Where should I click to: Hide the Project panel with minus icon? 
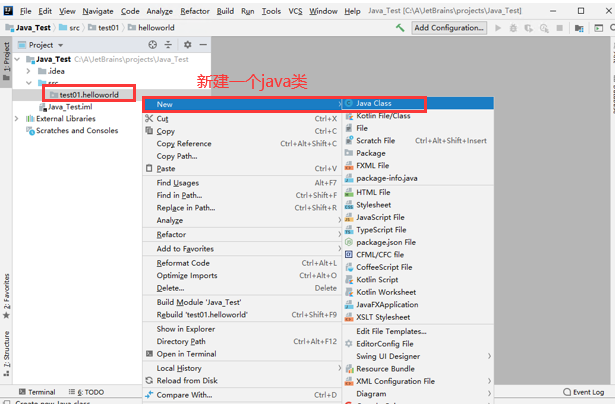tap(203, 45)
